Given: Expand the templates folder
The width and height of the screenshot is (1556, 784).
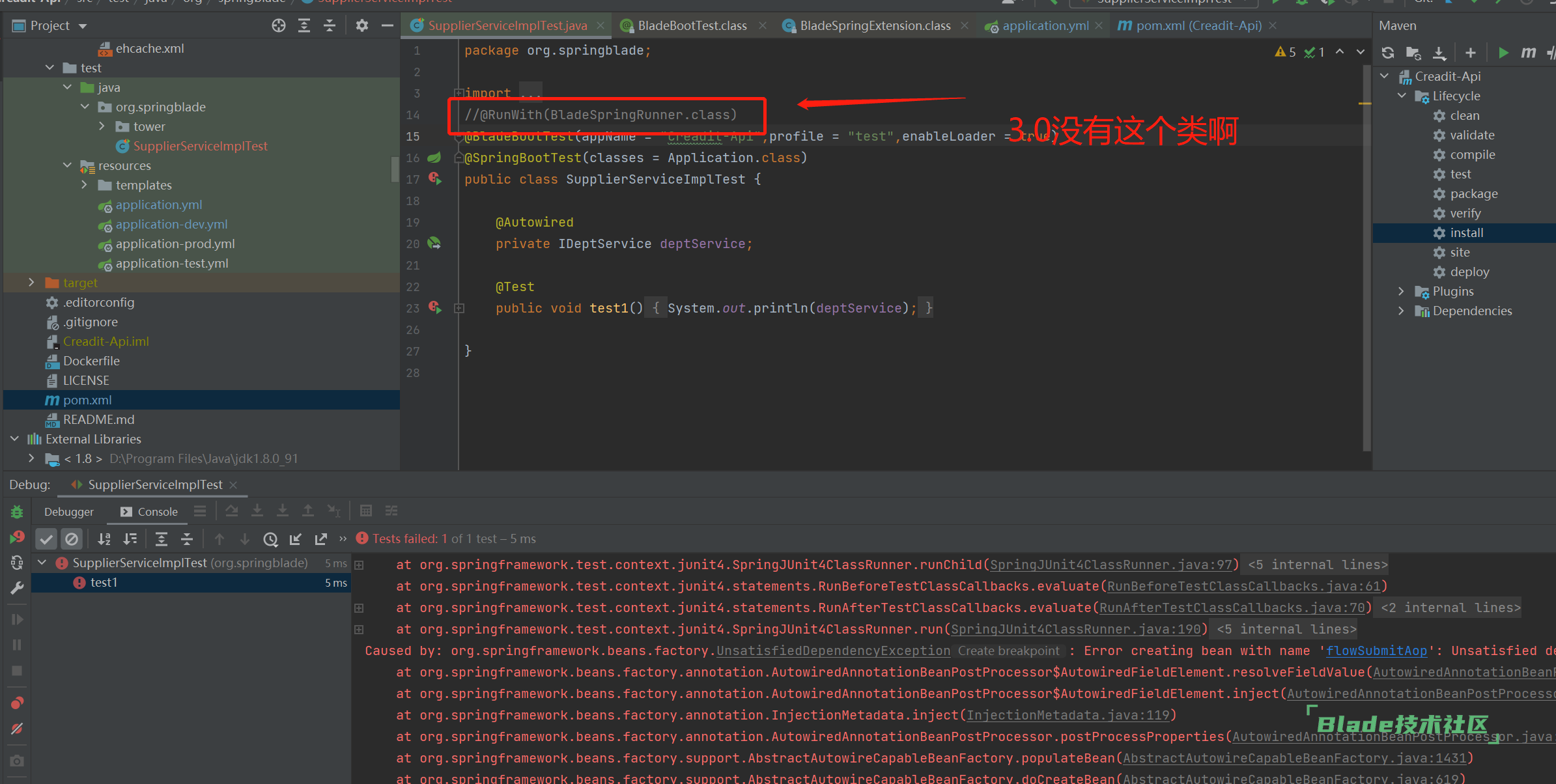Looking at the screenshot, I should (85, 185).
